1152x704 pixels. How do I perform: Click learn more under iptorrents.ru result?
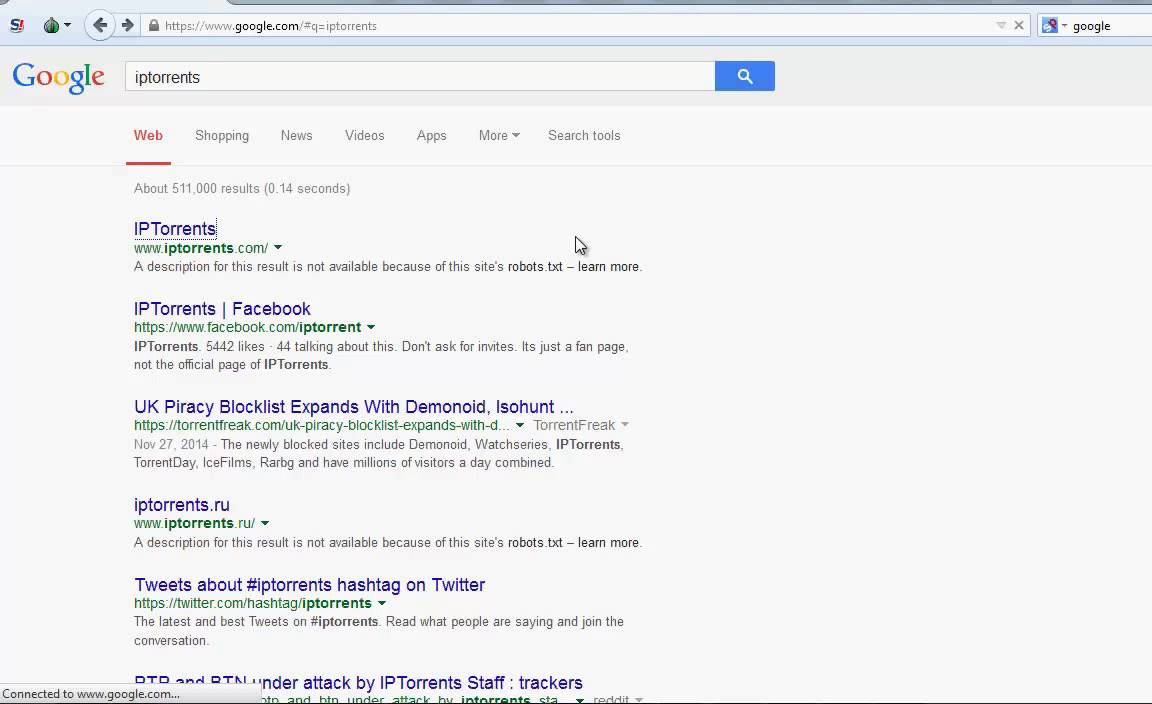point(608,542)
